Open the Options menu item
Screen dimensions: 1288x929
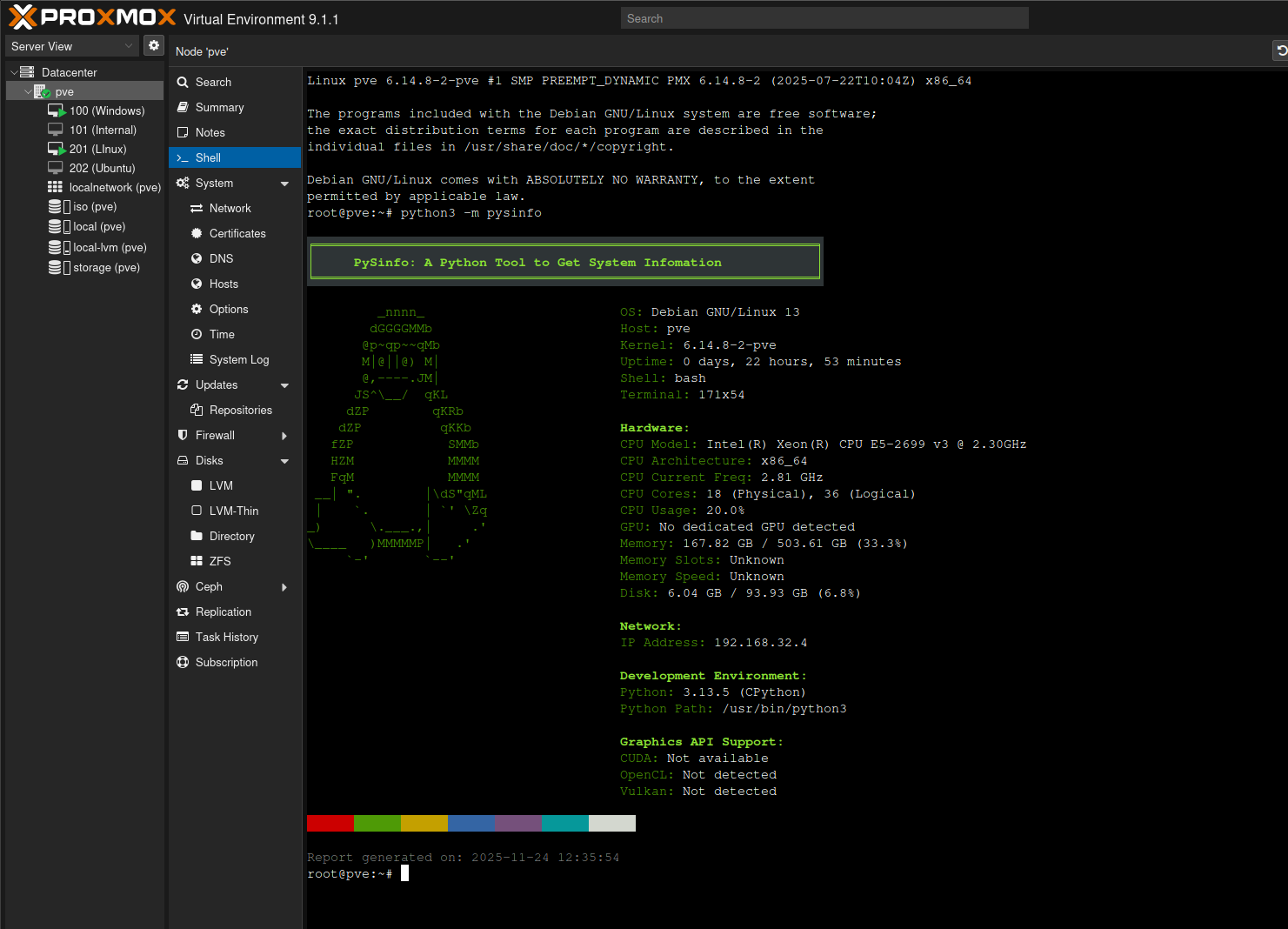(235, 309)
